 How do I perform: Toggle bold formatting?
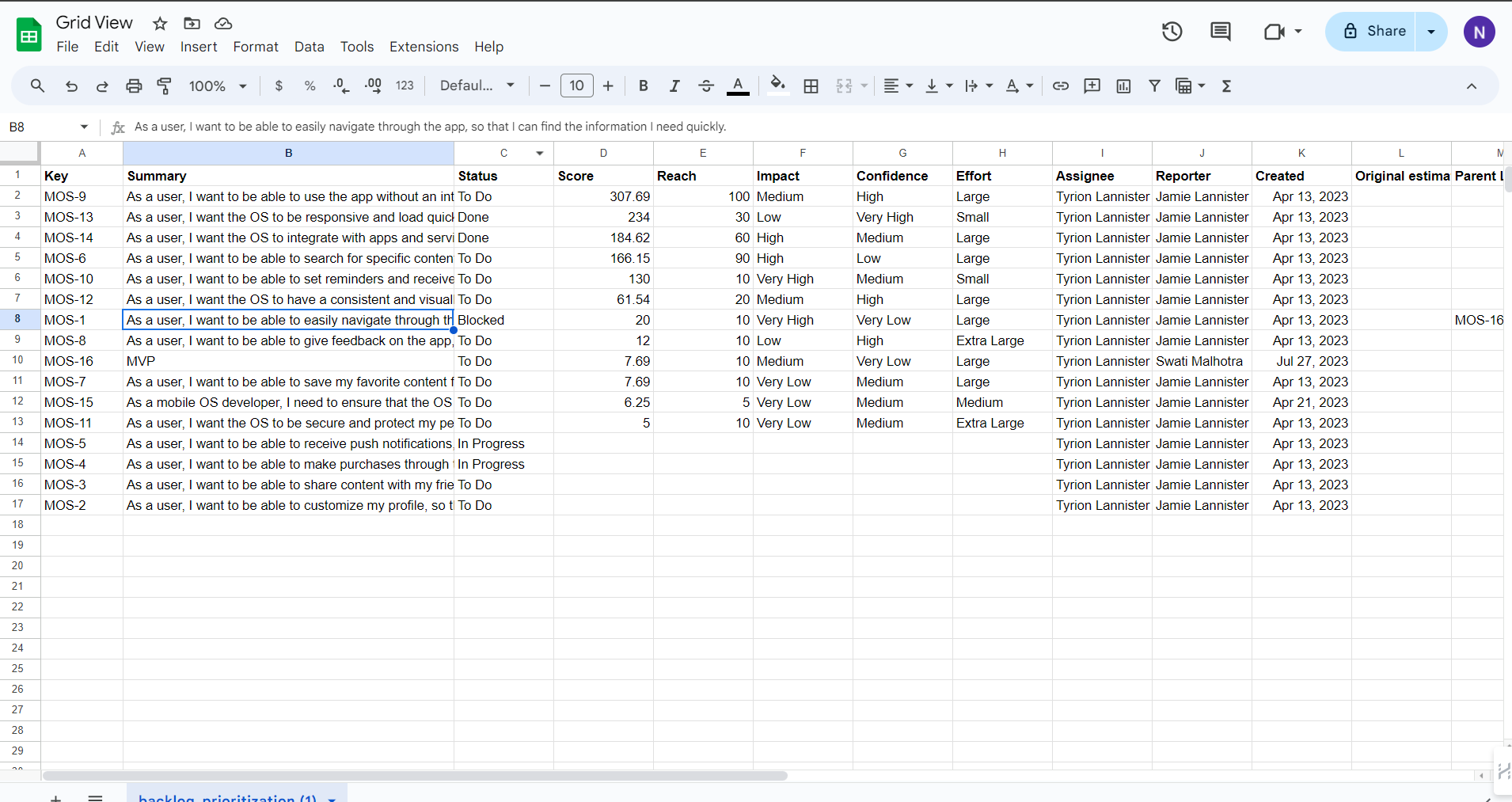point(643,86)
